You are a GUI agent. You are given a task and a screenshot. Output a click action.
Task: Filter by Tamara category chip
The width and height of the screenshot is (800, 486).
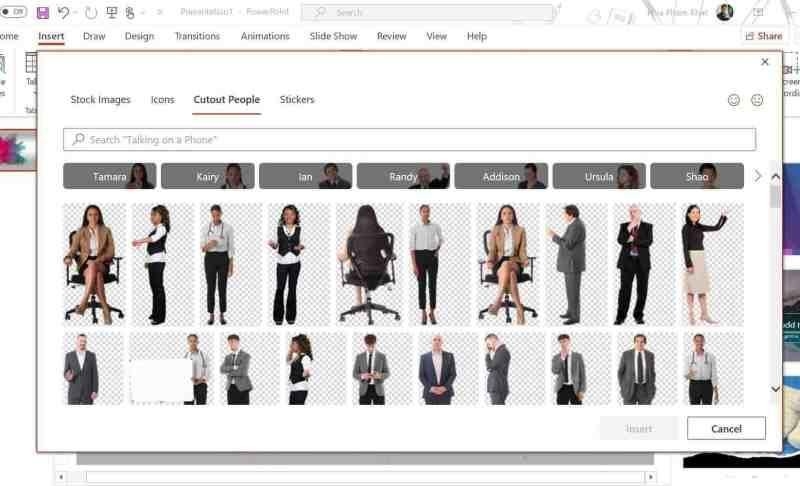(110, 176)
